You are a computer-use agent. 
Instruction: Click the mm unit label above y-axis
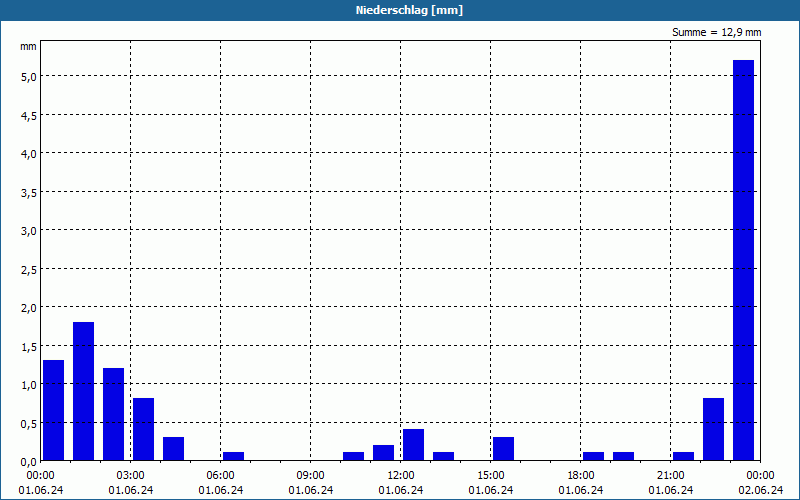click(28, 46)
